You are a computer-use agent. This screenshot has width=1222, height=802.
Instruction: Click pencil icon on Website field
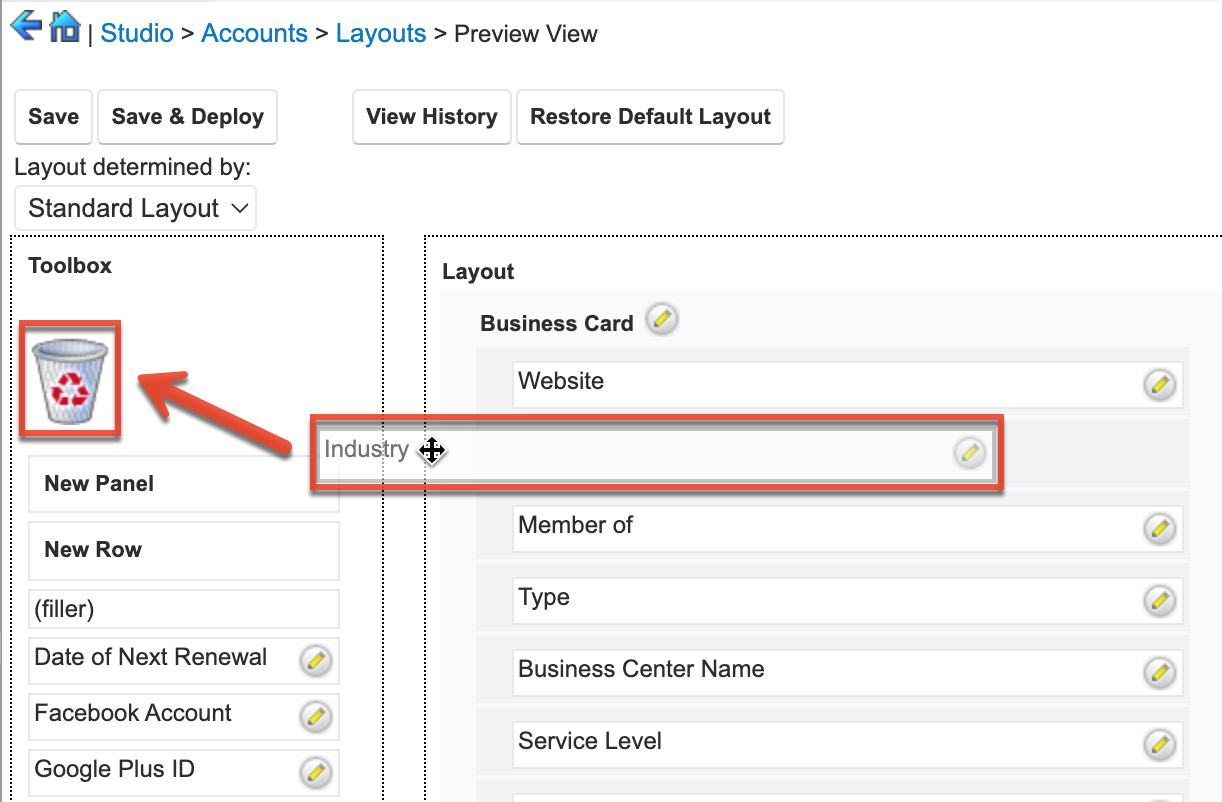tap(1159, 384)
